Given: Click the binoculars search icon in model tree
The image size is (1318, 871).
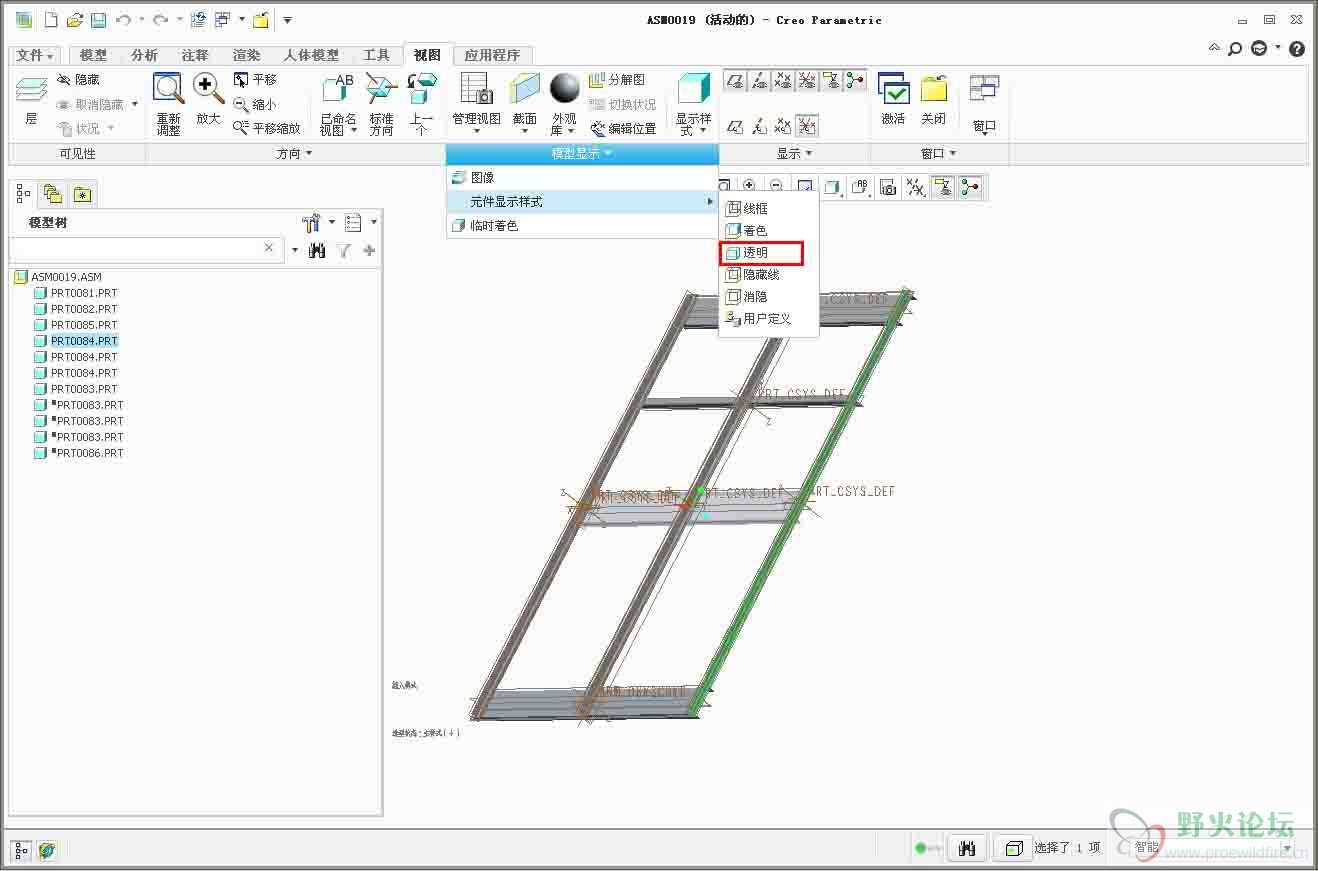Looking at the screenshot, I should (317, 250).
